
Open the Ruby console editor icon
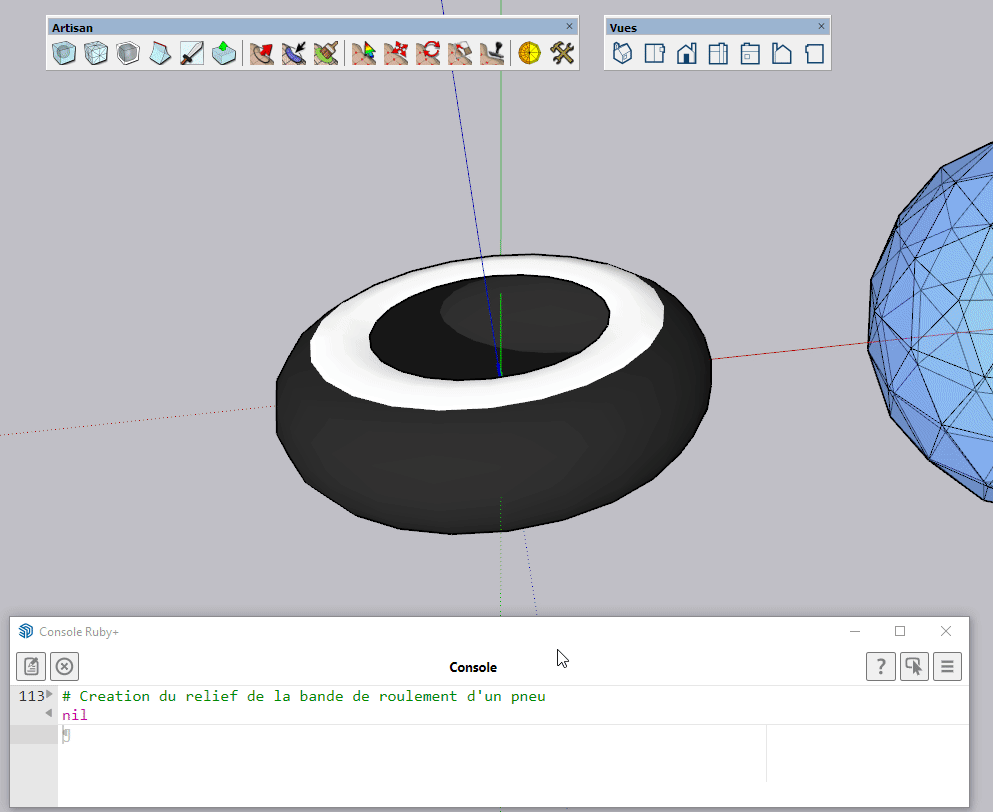click(x=31, y=666)
